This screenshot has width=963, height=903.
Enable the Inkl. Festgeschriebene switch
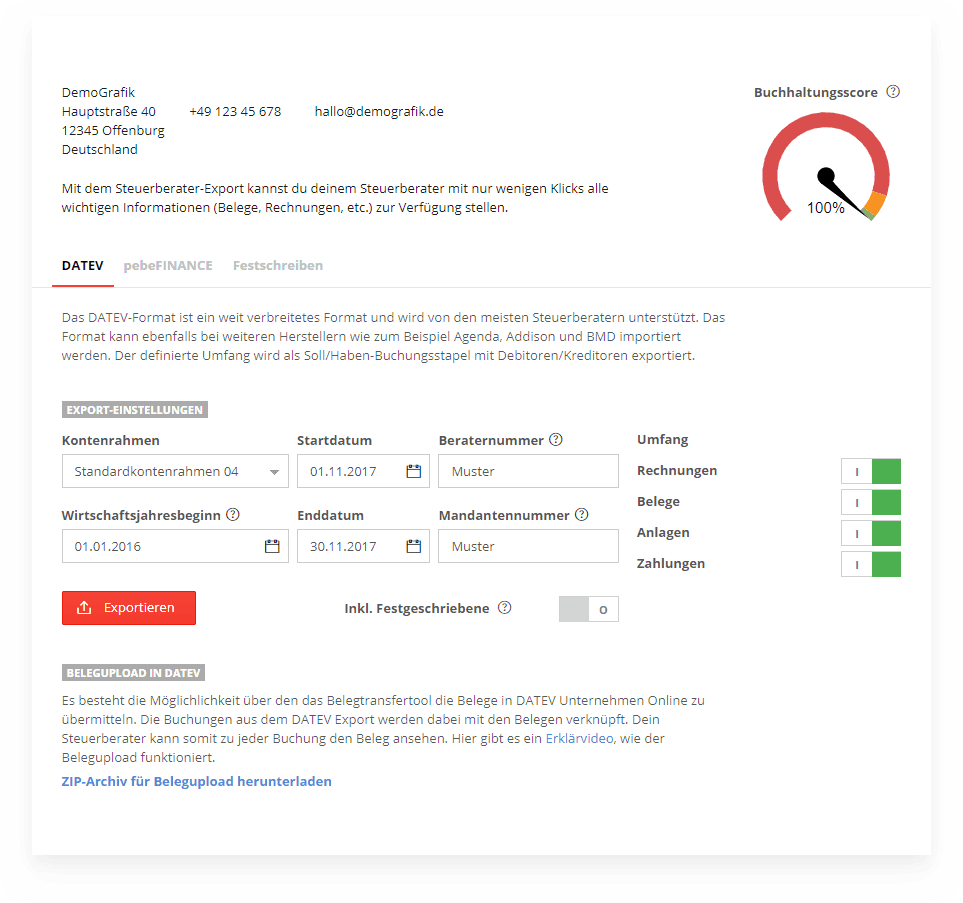588,609
